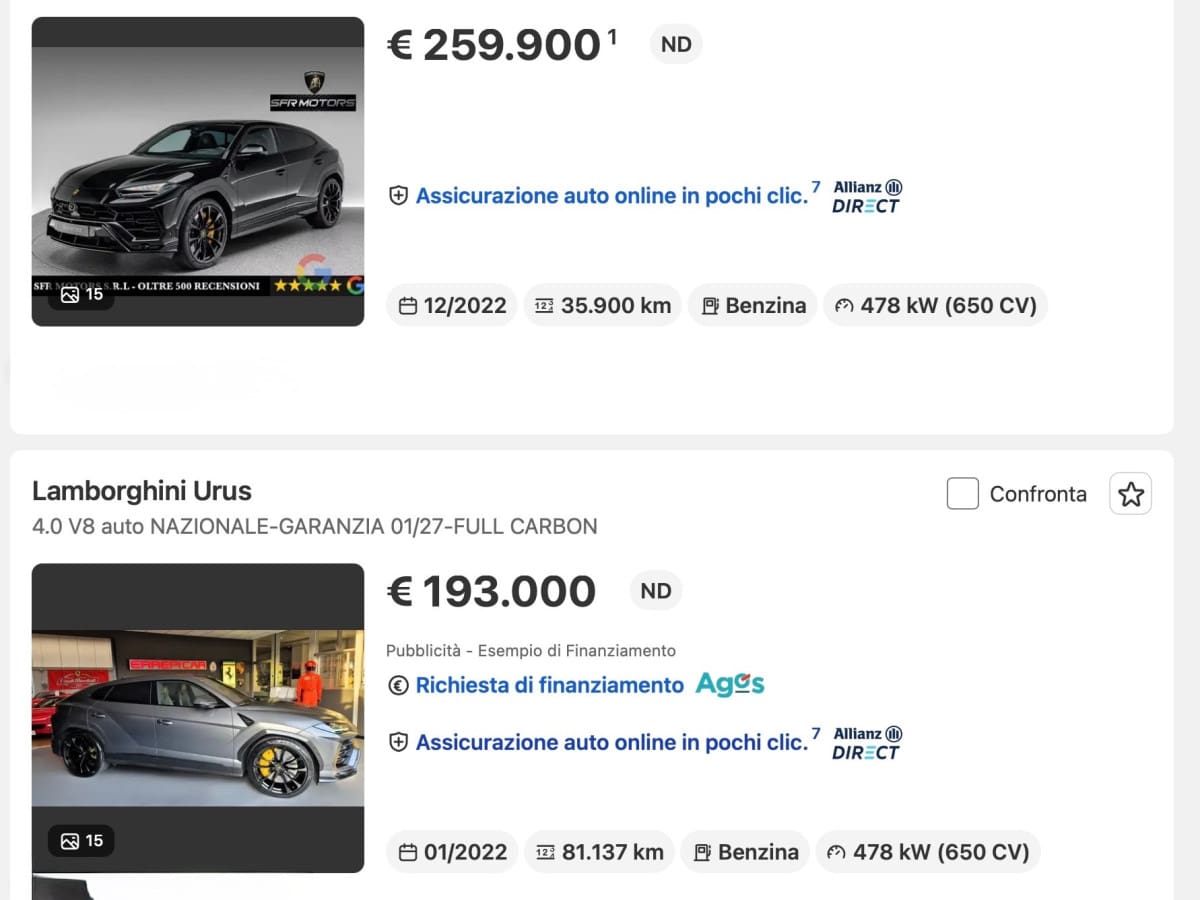Open Richiesta di finanziamento link

click(549, 685)
